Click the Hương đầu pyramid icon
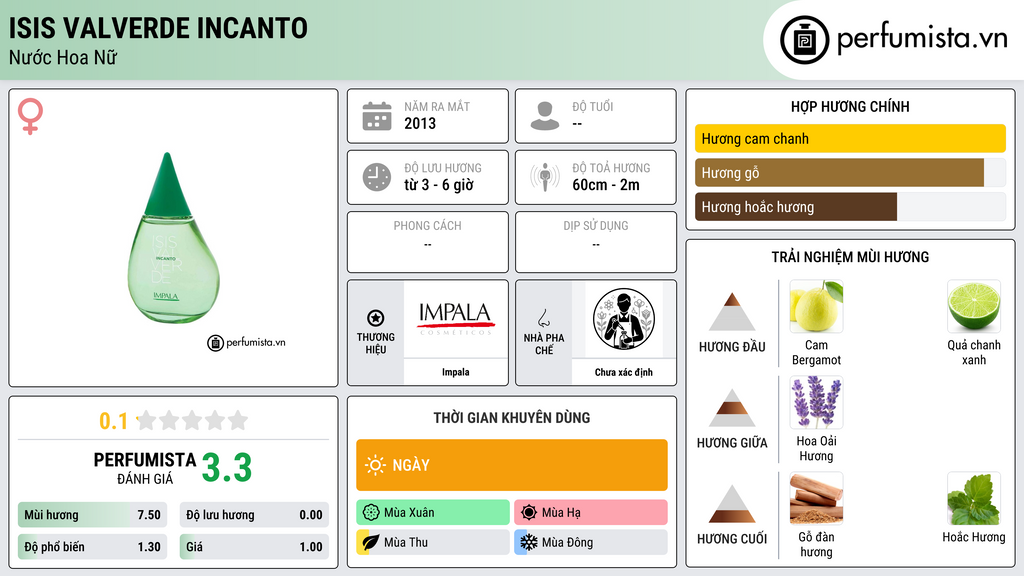This screenshot has height=576, width=1024. click(x=732, y=312)
